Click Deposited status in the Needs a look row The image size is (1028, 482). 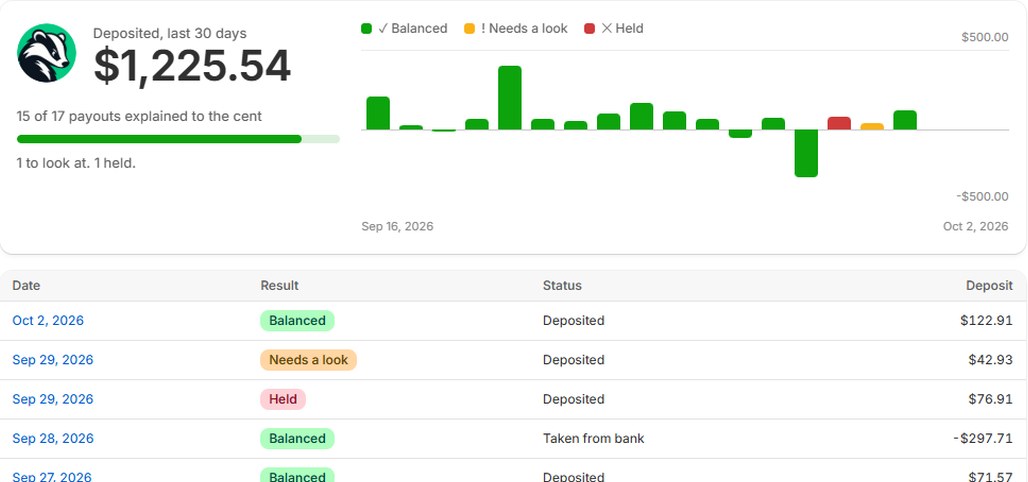click(x=574, y=360)
